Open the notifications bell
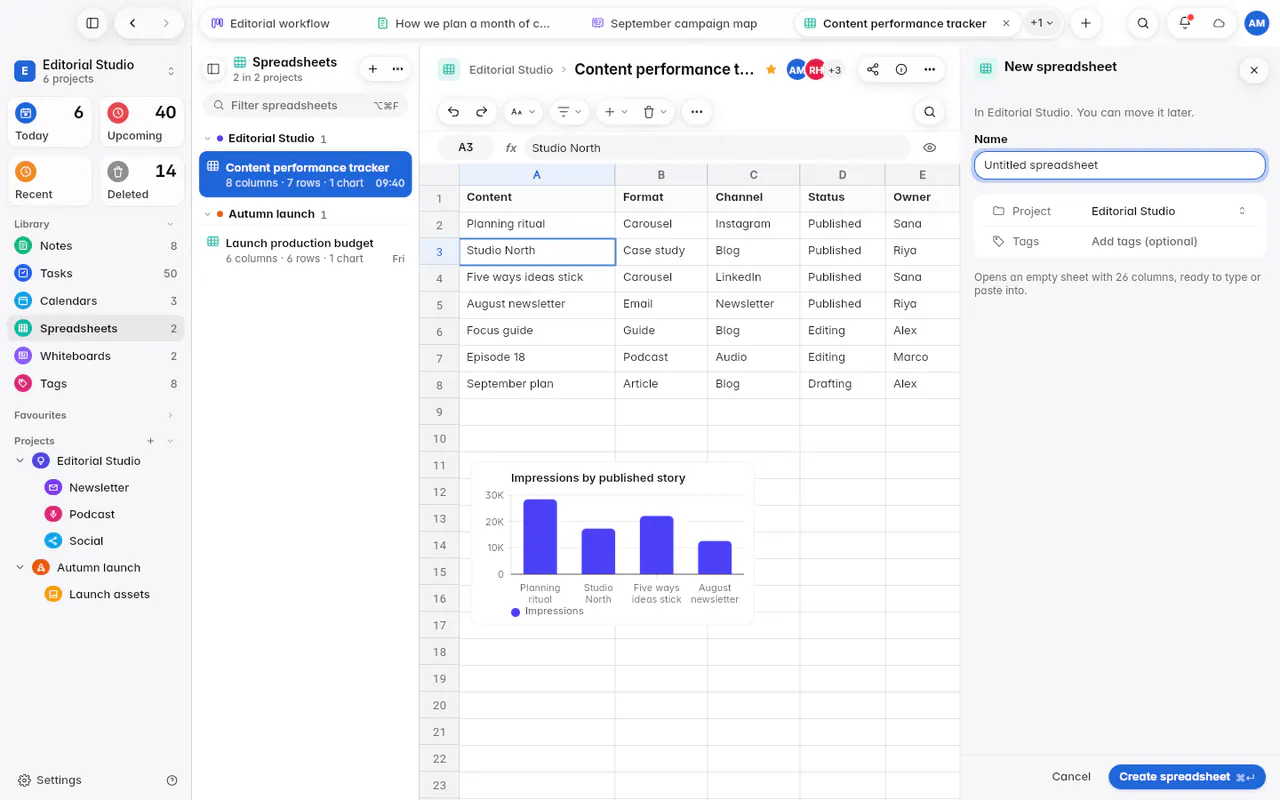 click(x=1185, y=23)
